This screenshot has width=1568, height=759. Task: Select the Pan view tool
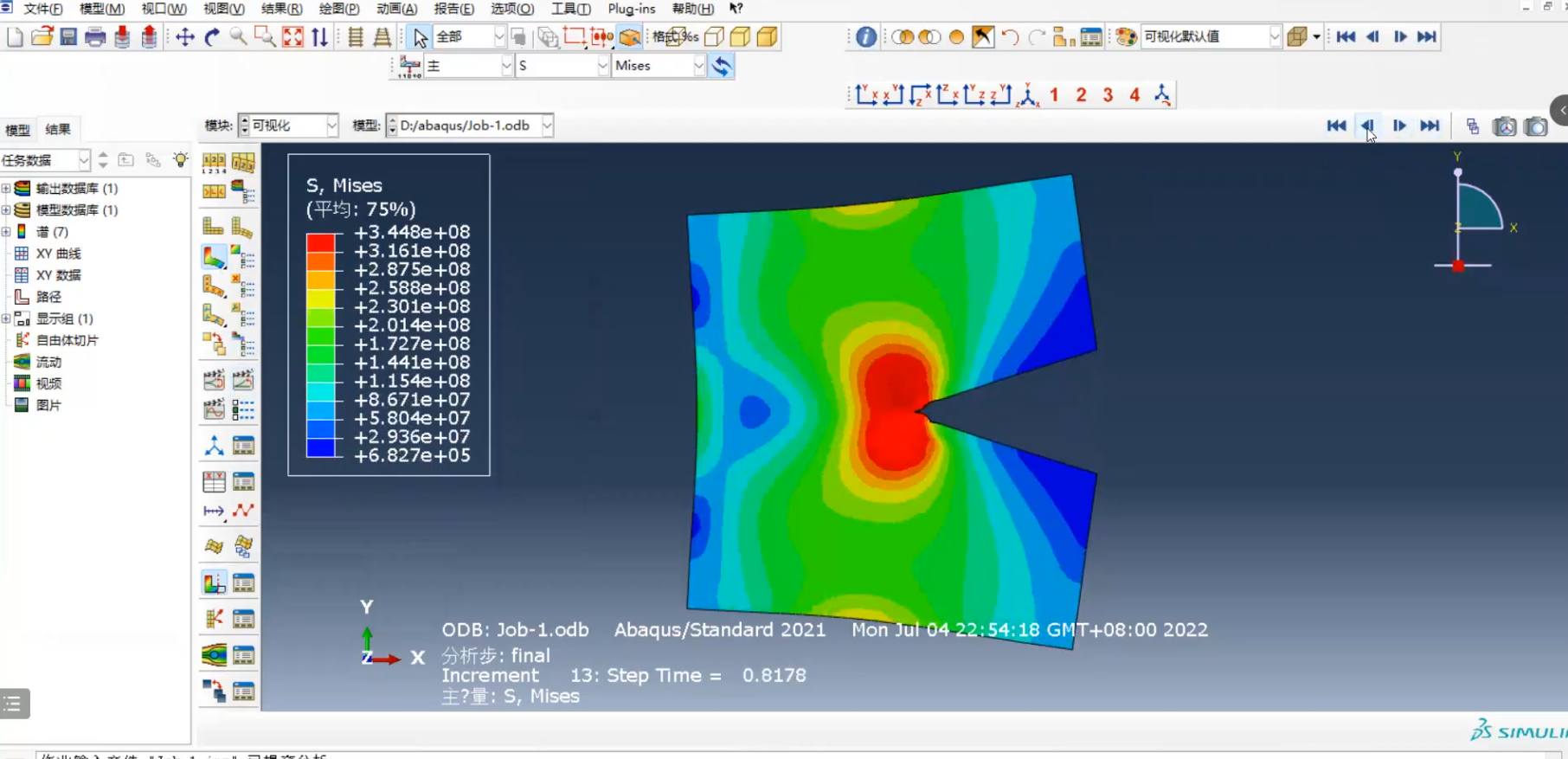click(x=184, y=37)
